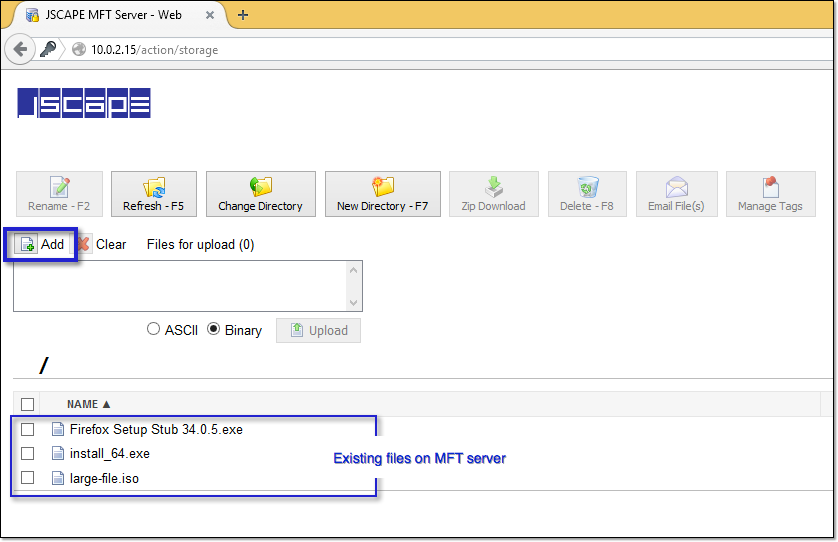The image size is (838, 542).
Task: Open the Manage Tags tool
Action: [770, 194]
